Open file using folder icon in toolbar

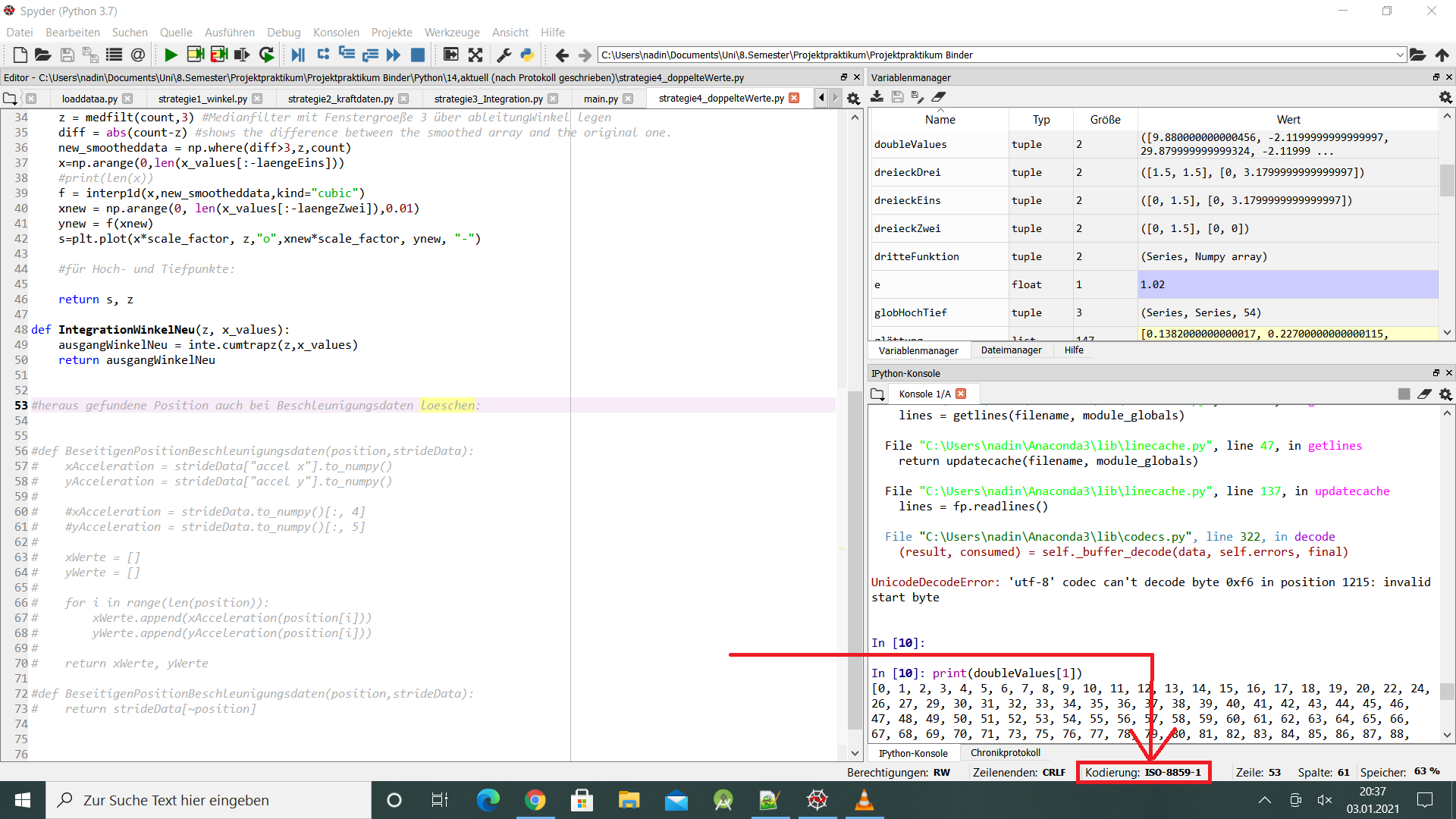tap(43, 55)
